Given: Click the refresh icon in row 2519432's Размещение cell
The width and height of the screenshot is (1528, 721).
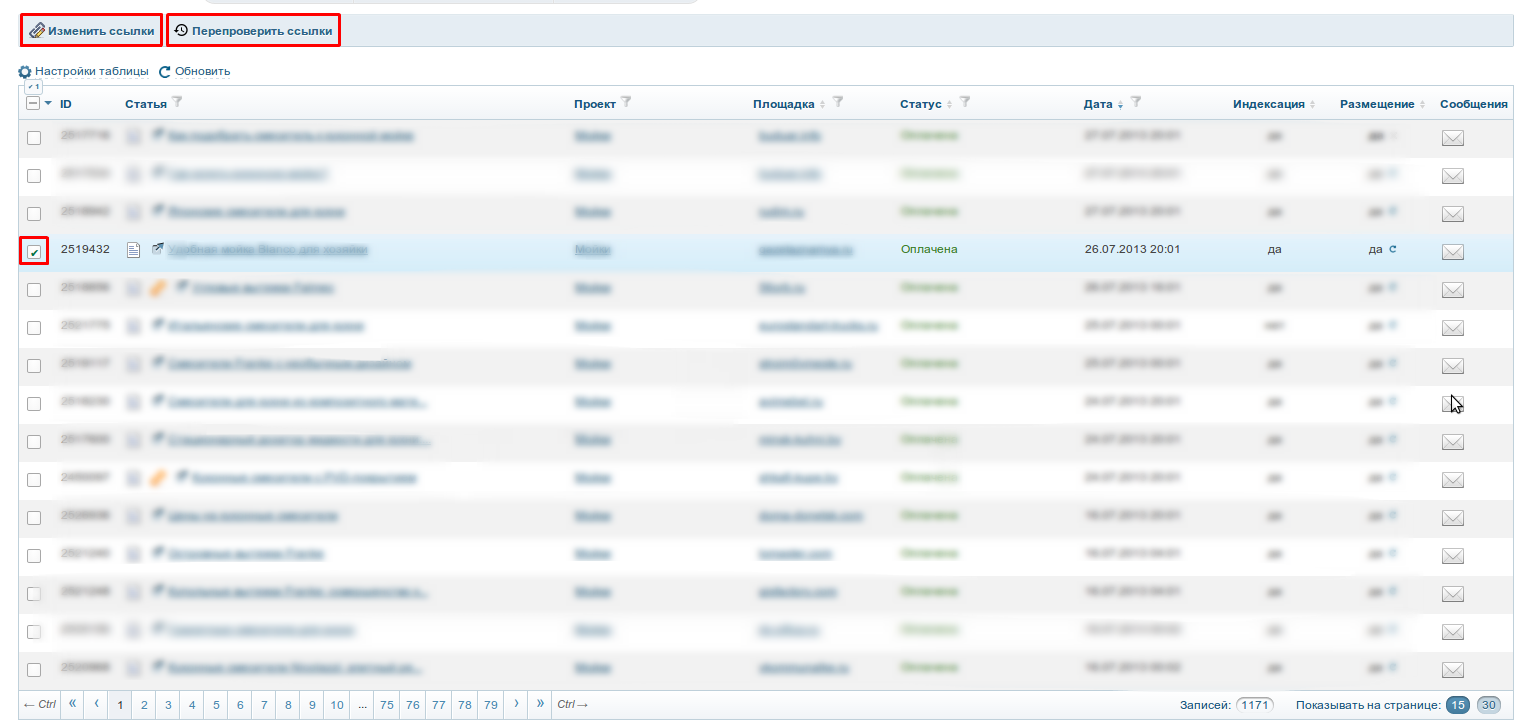Looking at the screenshot, I should click(x=1392, y=249).
